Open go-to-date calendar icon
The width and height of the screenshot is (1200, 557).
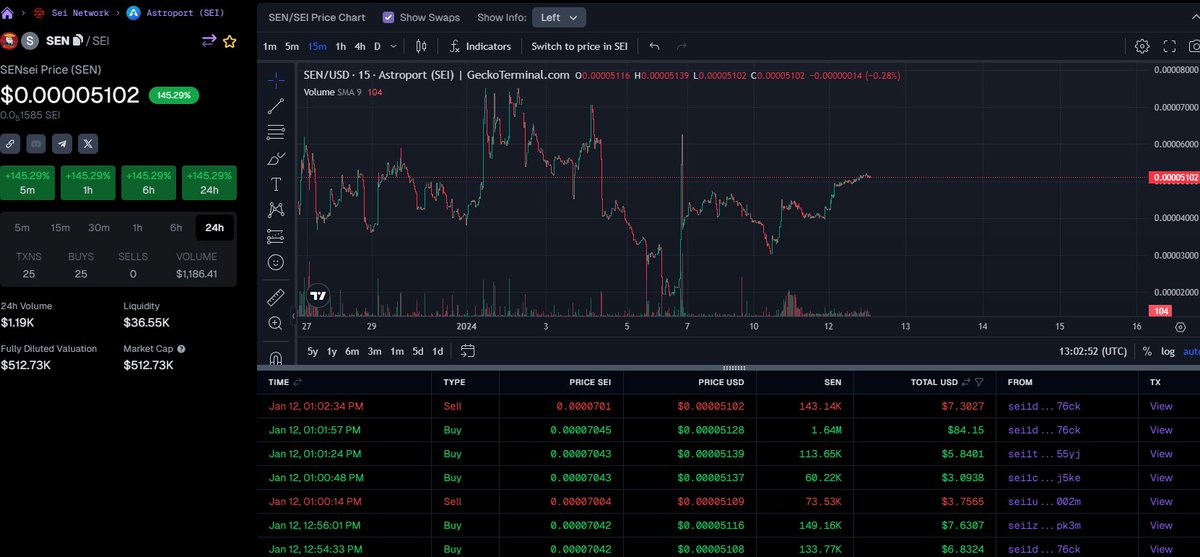pyautogui.click(x=467, y=351)
